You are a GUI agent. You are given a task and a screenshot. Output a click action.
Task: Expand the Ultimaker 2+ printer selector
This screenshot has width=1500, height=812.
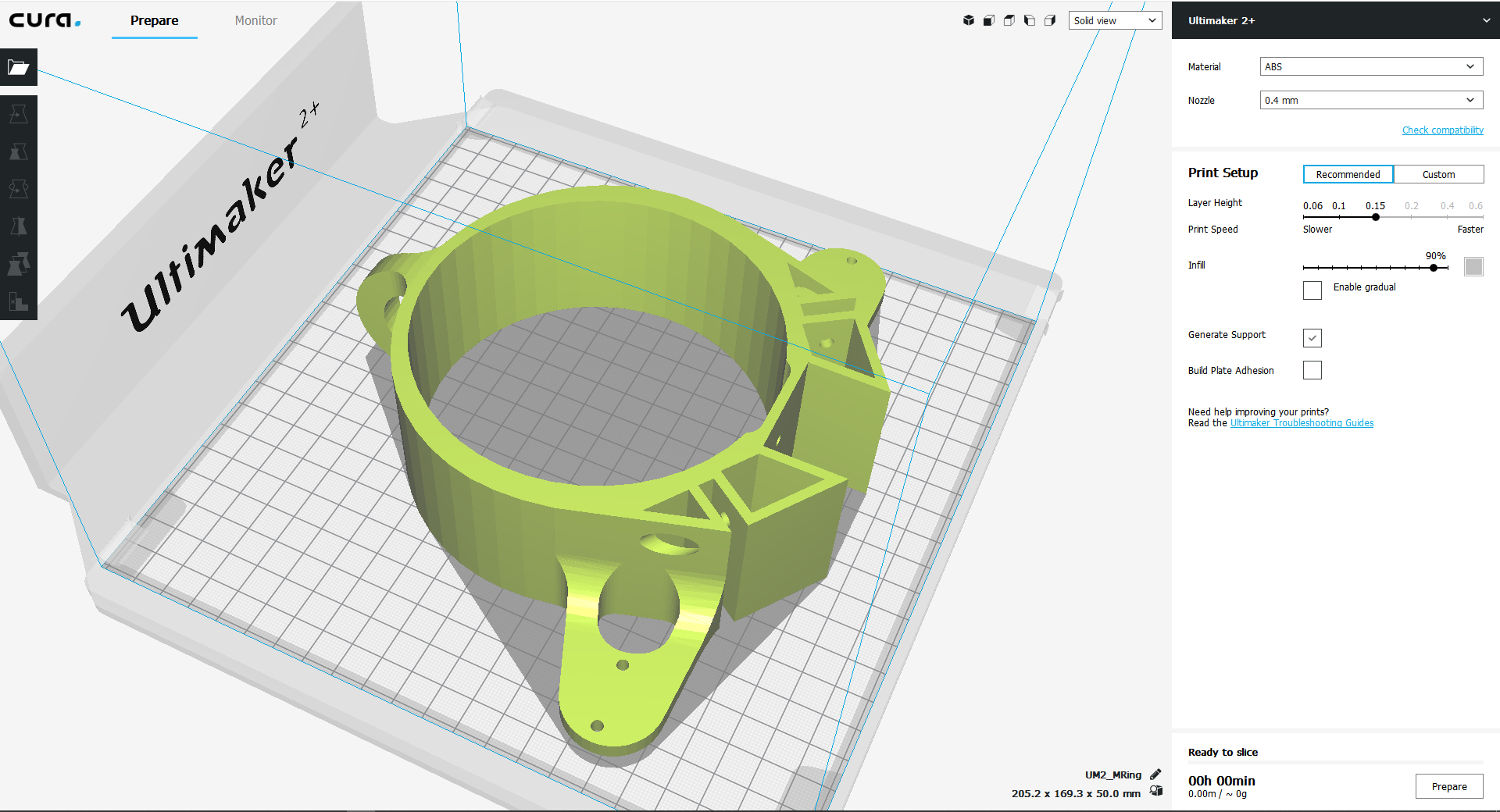click(x=1336, y=20)
